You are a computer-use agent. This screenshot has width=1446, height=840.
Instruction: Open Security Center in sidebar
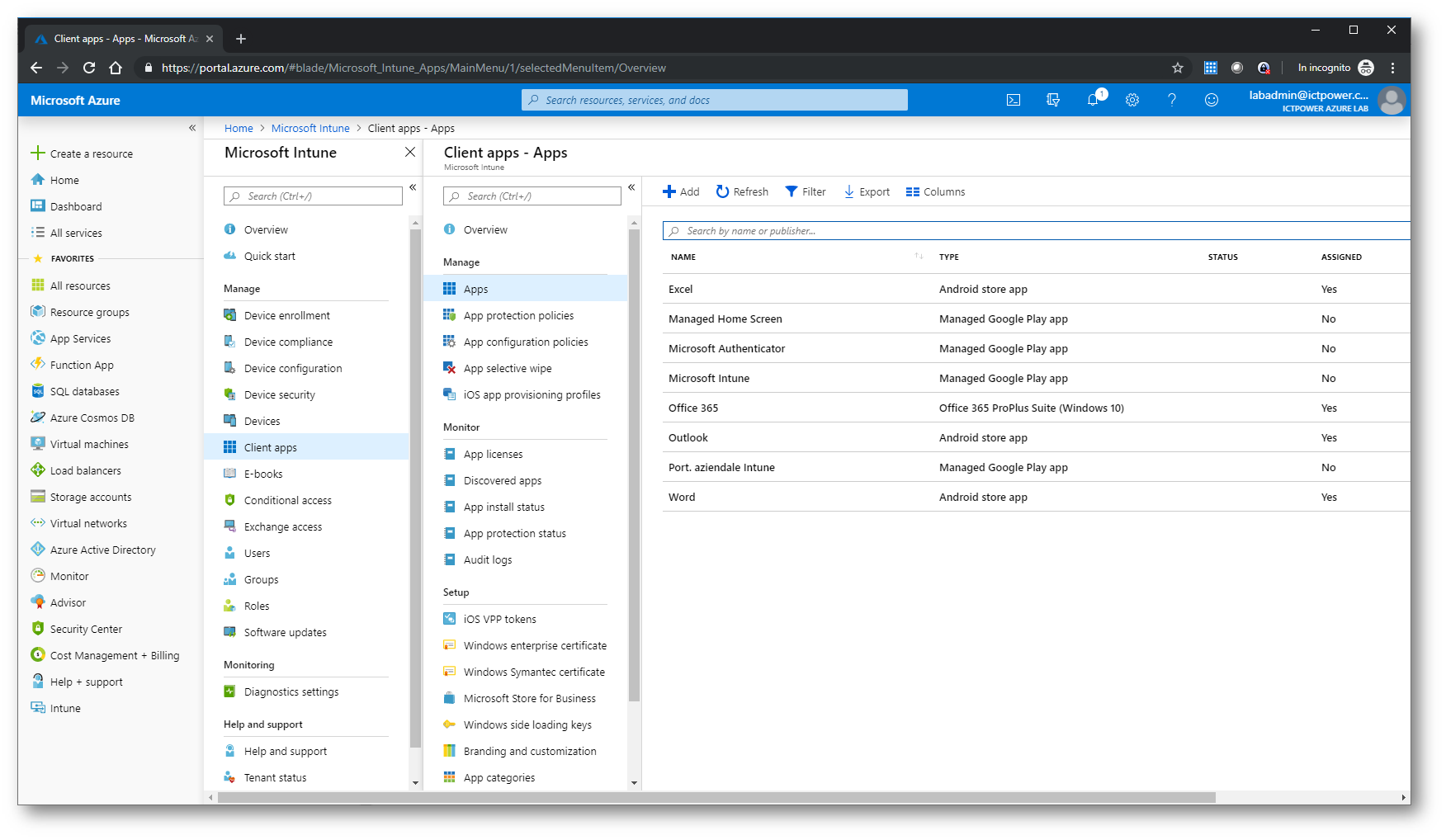tap(76, 629)
